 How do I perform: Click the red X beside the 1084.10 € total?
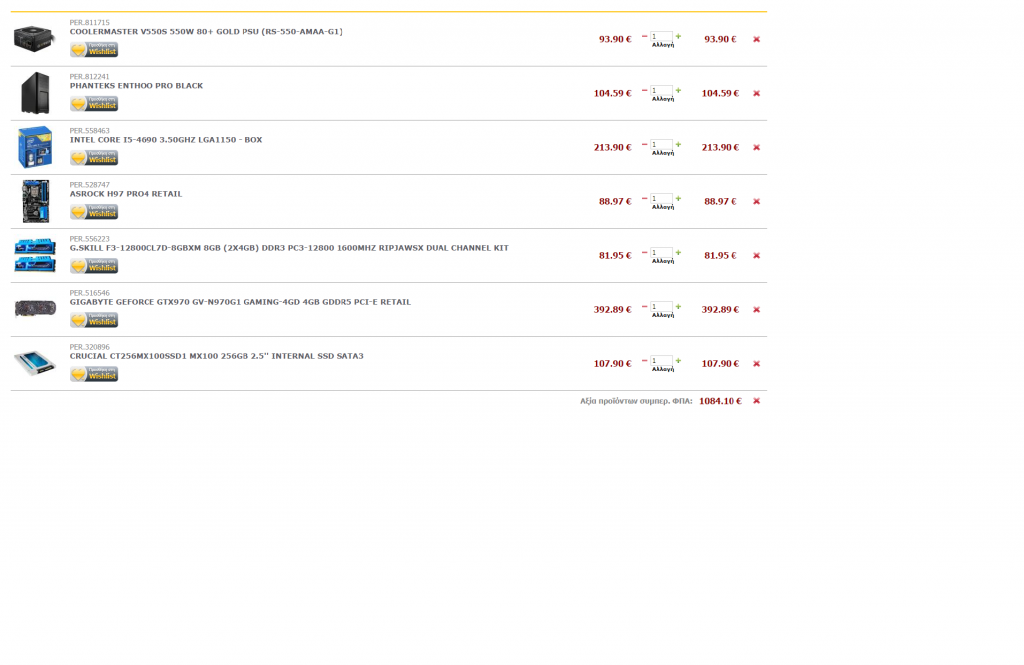point(756,401)
